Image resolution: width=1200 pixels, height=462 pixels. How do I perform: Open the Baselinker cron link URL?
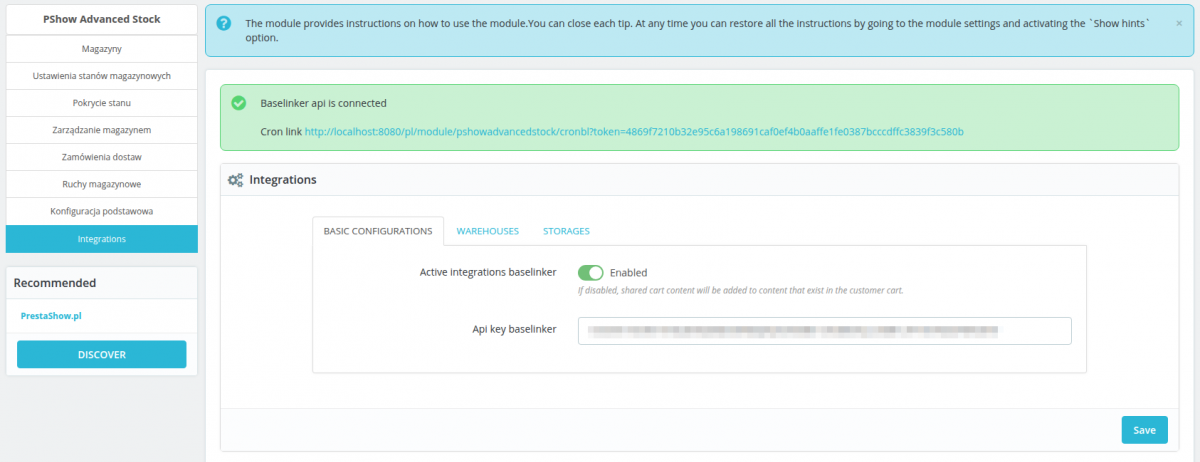(x=633, y=131)
